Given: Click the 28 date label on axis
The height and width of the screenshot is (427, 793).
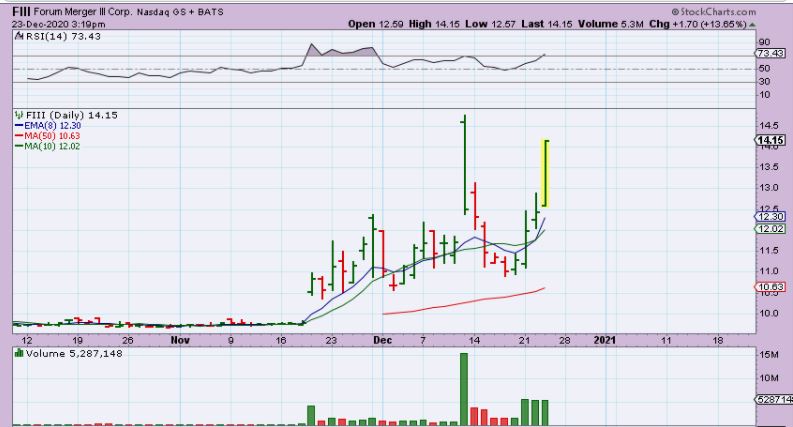Looking at the screenshot, I should pyautogui.click(x=564, y=340).
